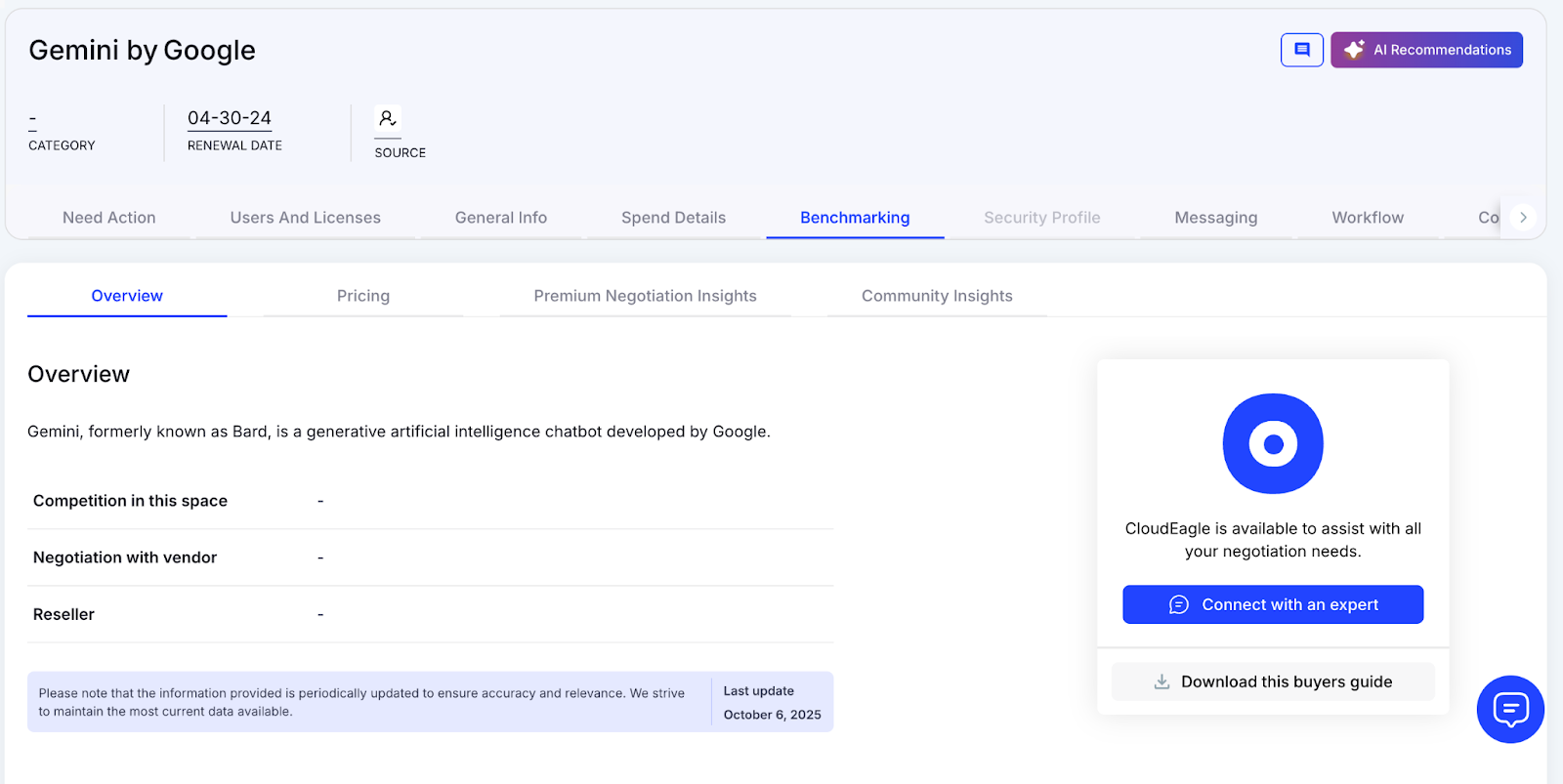Click the Competition in this space row
Image resolution: width=1563 pixels, height=784 pixels.
pyautogui.click(x=431, y=501)
